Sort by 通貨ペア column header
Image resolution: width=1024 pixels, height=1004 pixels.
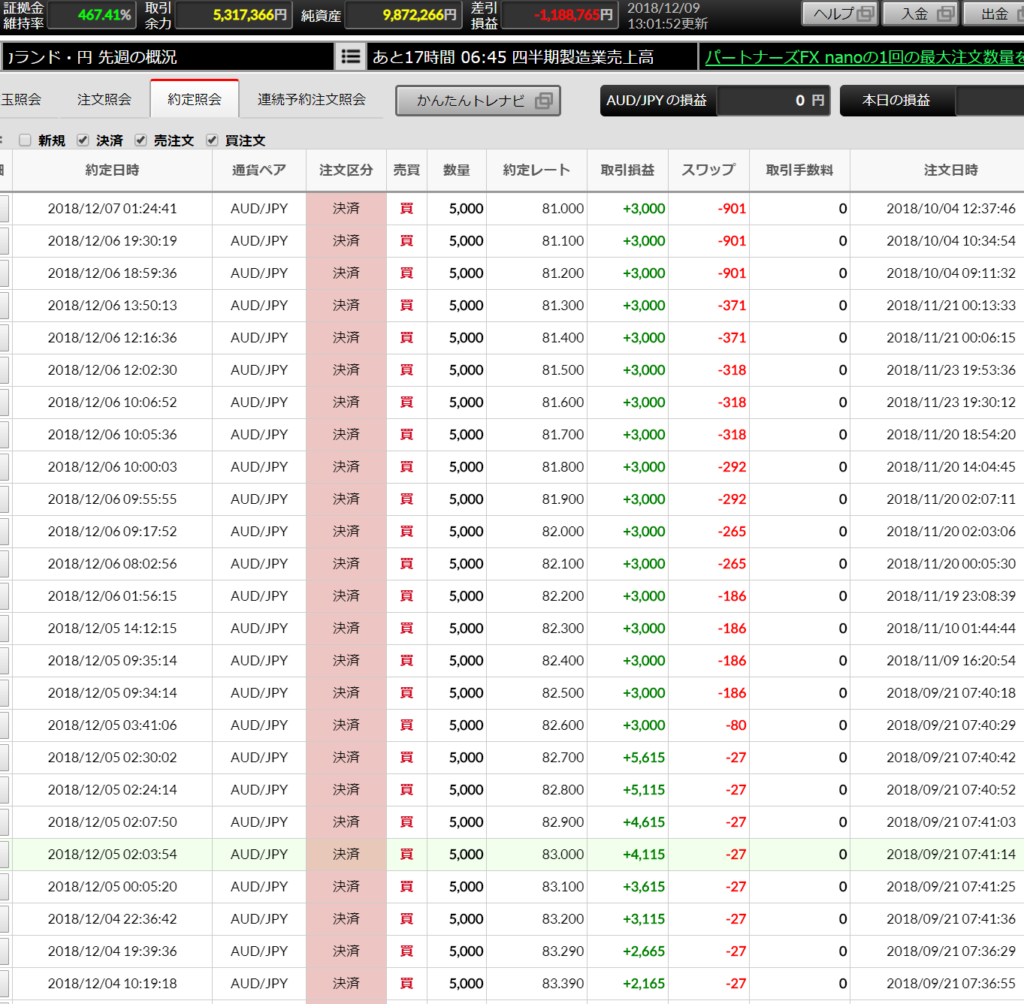click(259, 170)
